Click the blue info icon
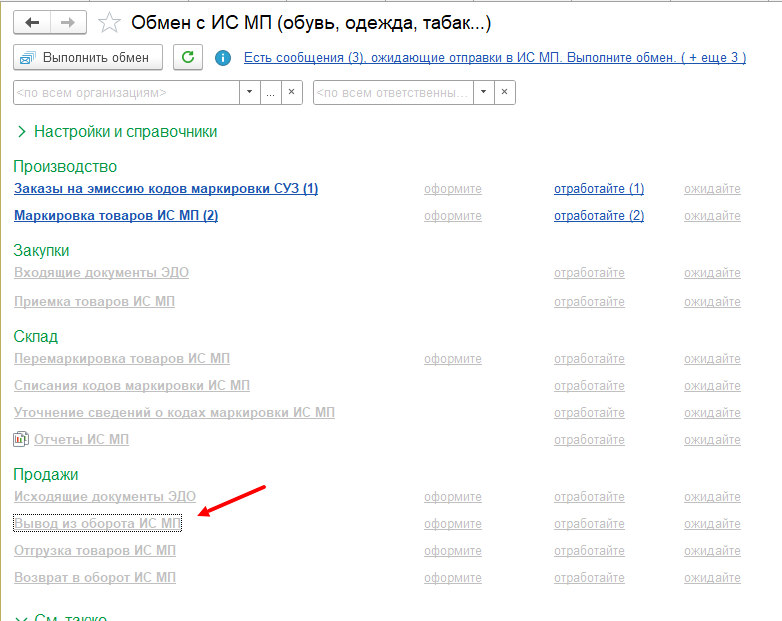The image size is (782, 621). click(x=223, y=58)
